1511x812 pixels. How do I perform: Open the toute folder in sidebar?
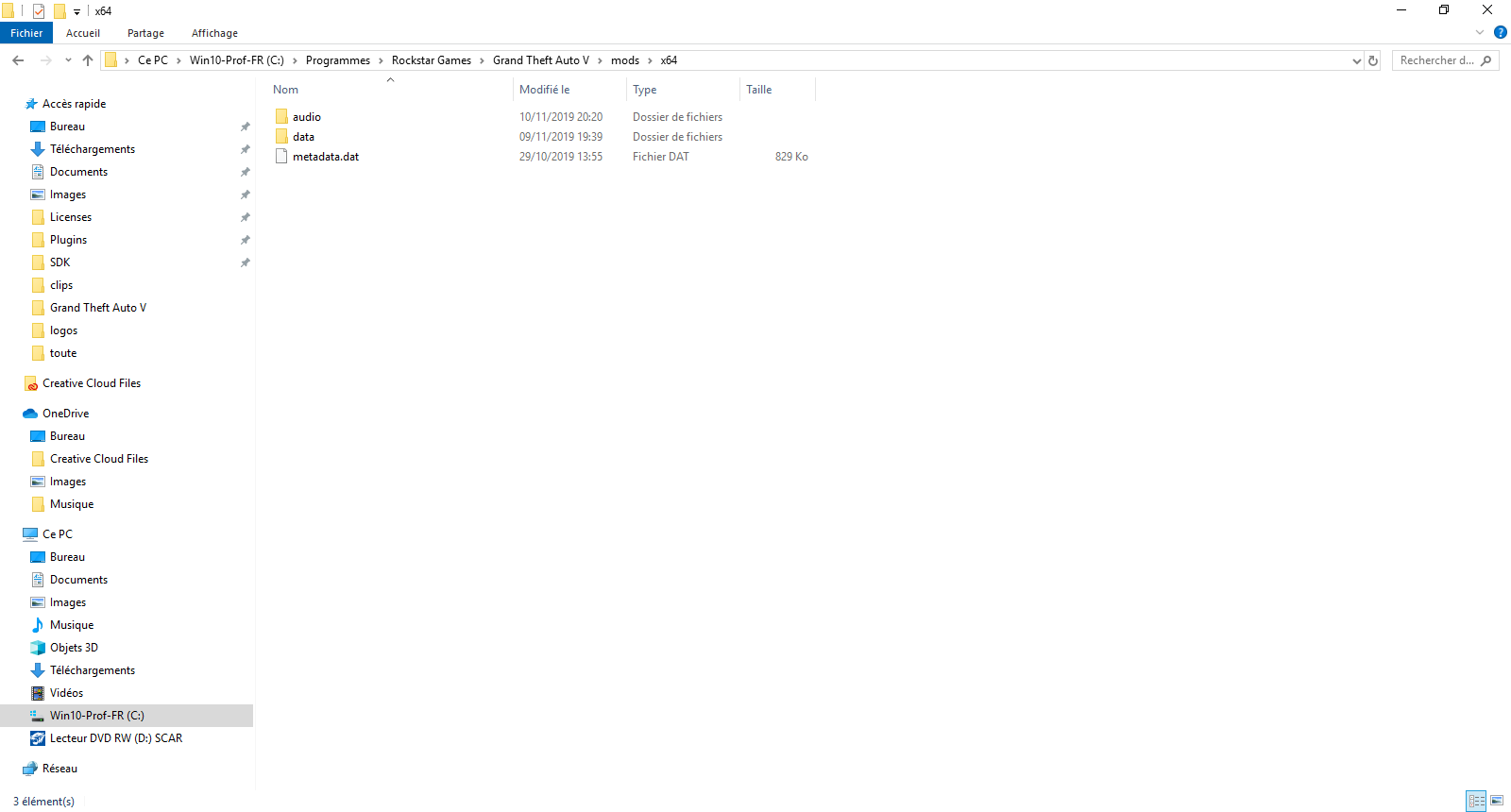pos(63,353)
